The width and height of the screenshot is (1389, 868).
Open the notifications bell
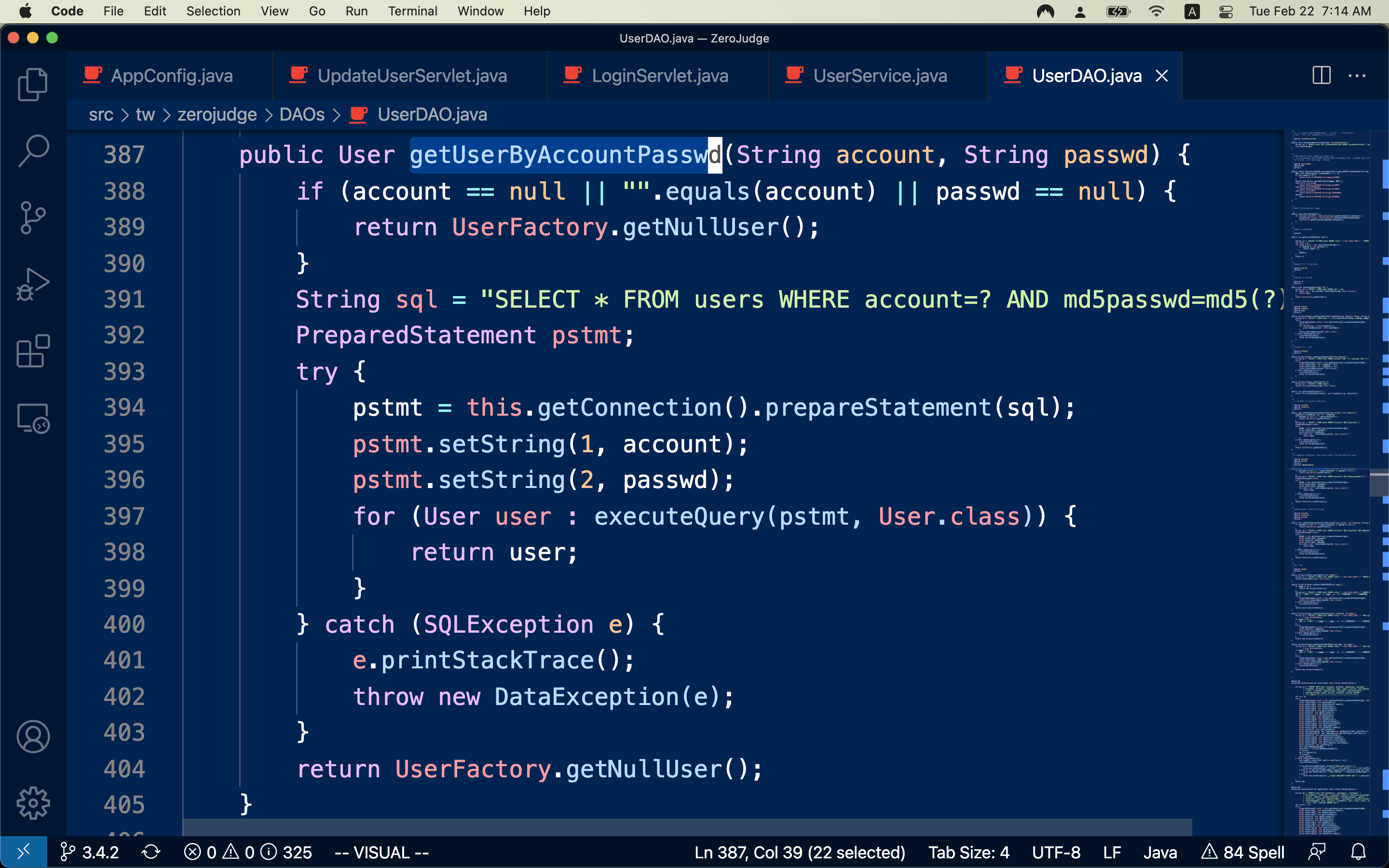click(1358, 852)
